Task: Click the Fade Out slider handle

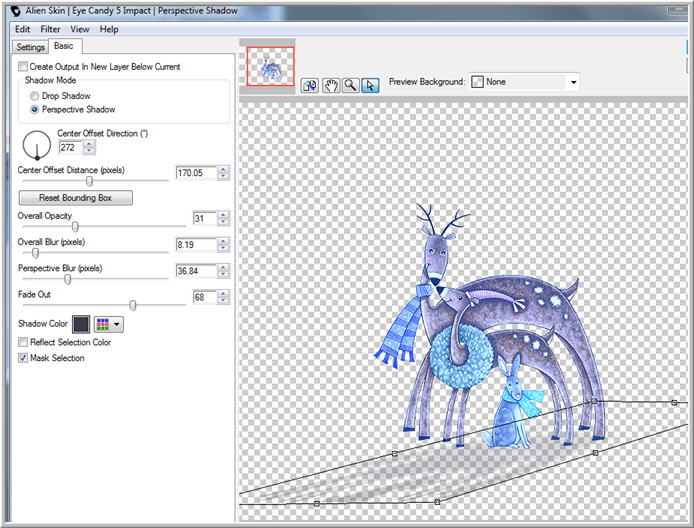Action: click(133, 305)
